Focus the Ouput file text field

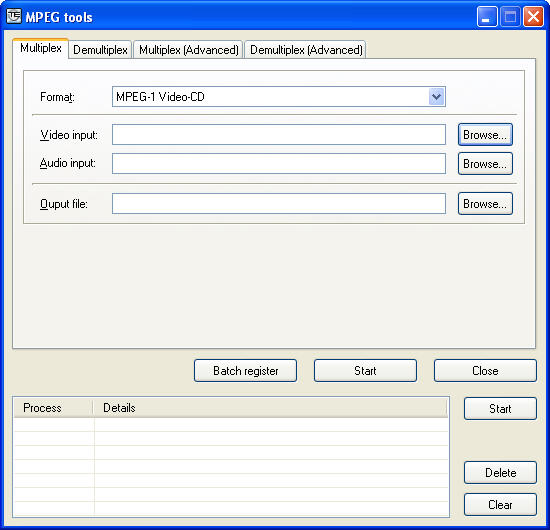click(x=279, y=203)
